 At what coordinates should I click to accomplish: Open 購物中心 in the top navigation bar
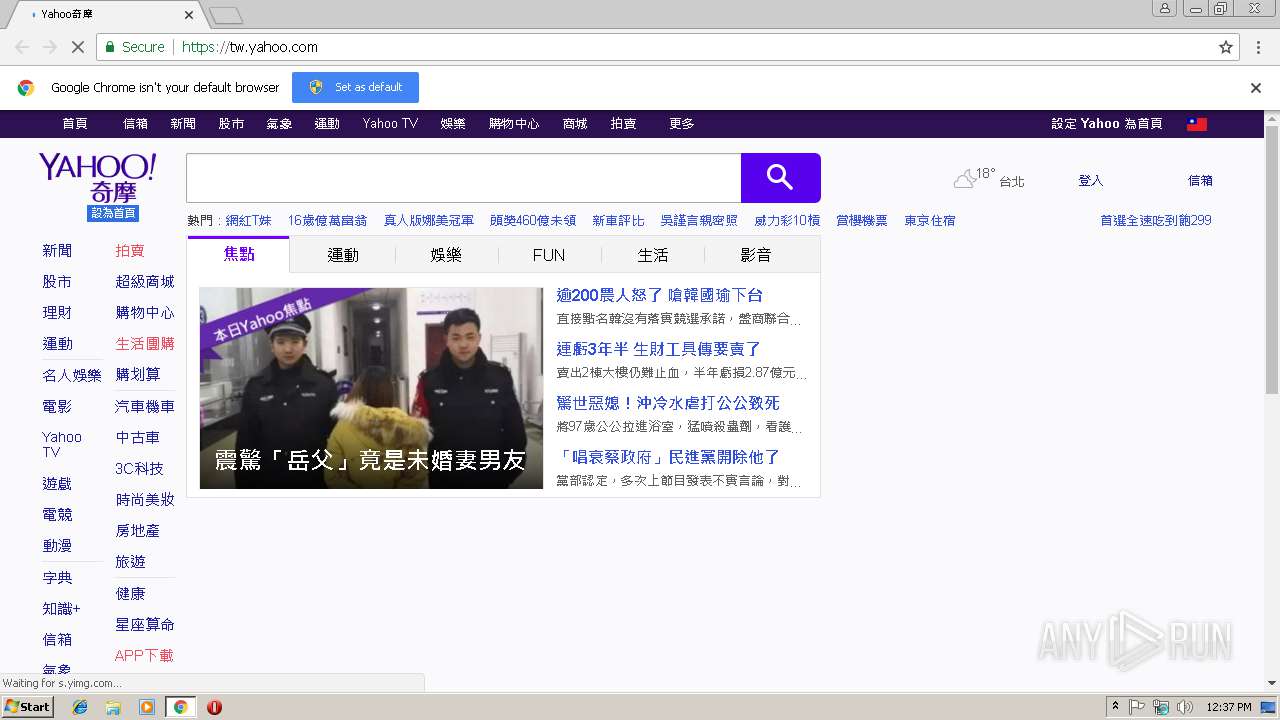pos(514,124)
